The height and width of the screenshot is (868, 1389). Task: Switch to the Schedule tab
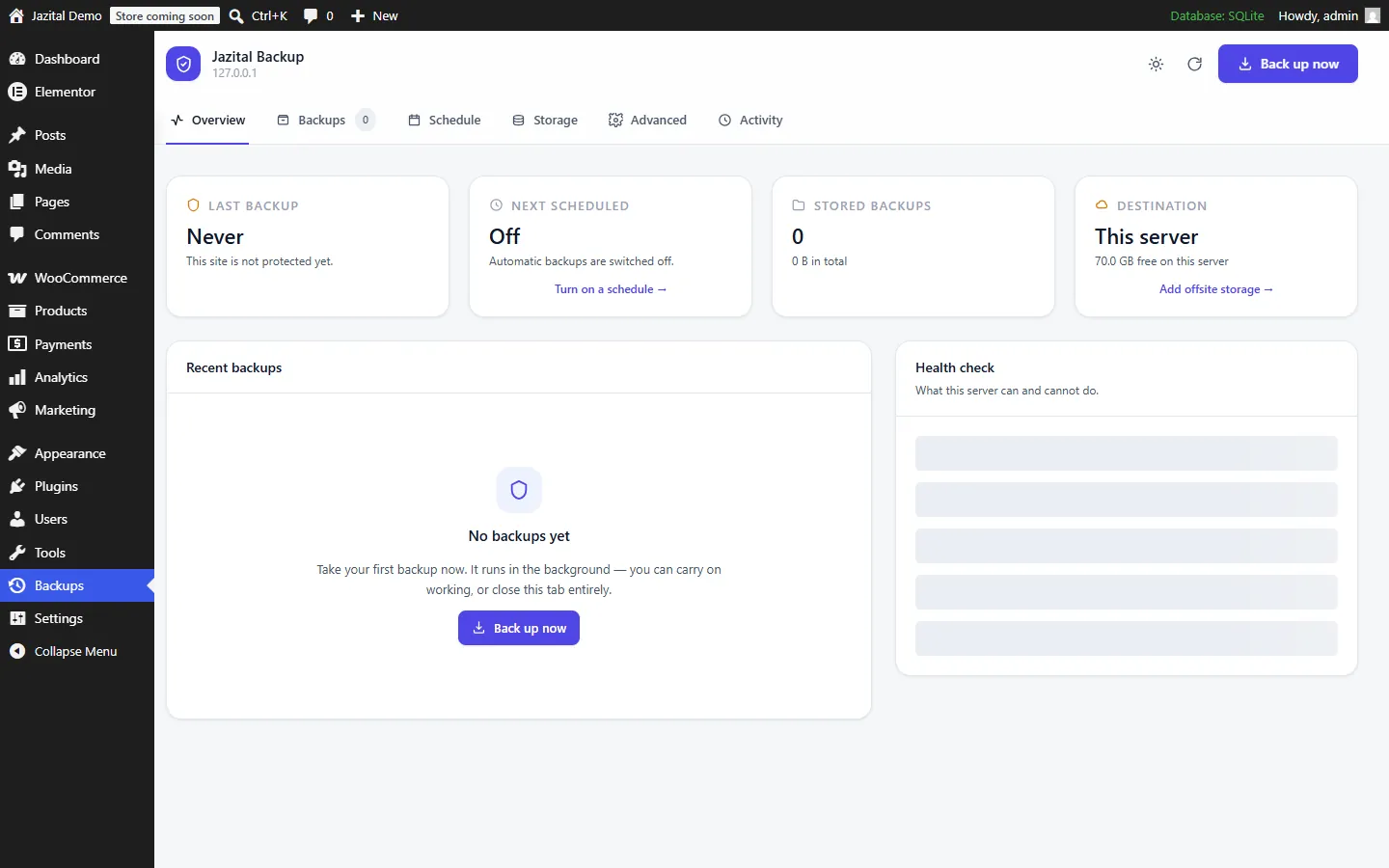click(444, 121)
